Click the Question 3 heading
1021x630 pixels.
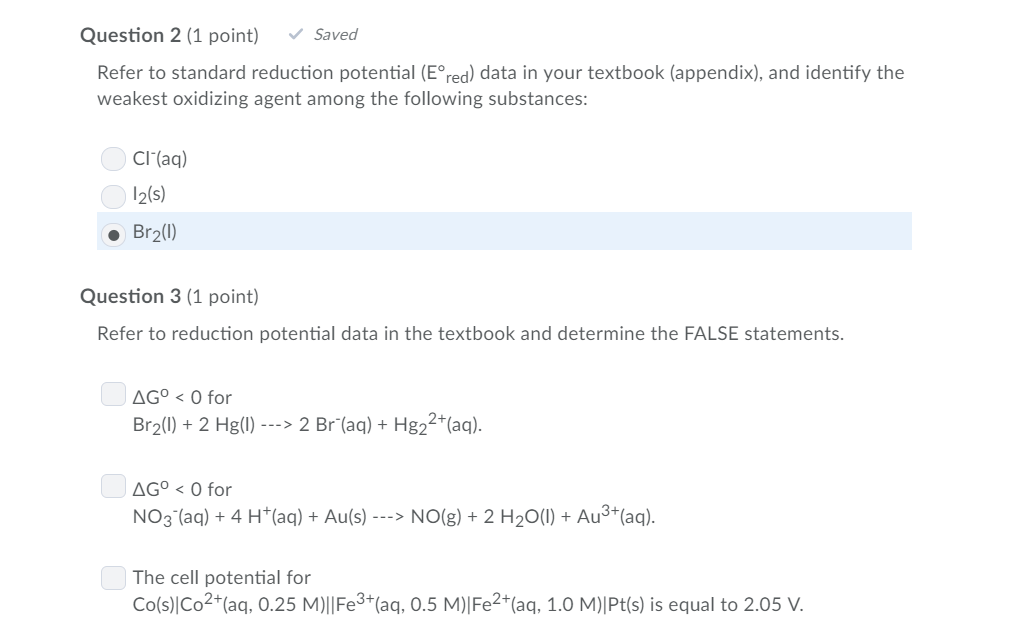tap(130, 296)
